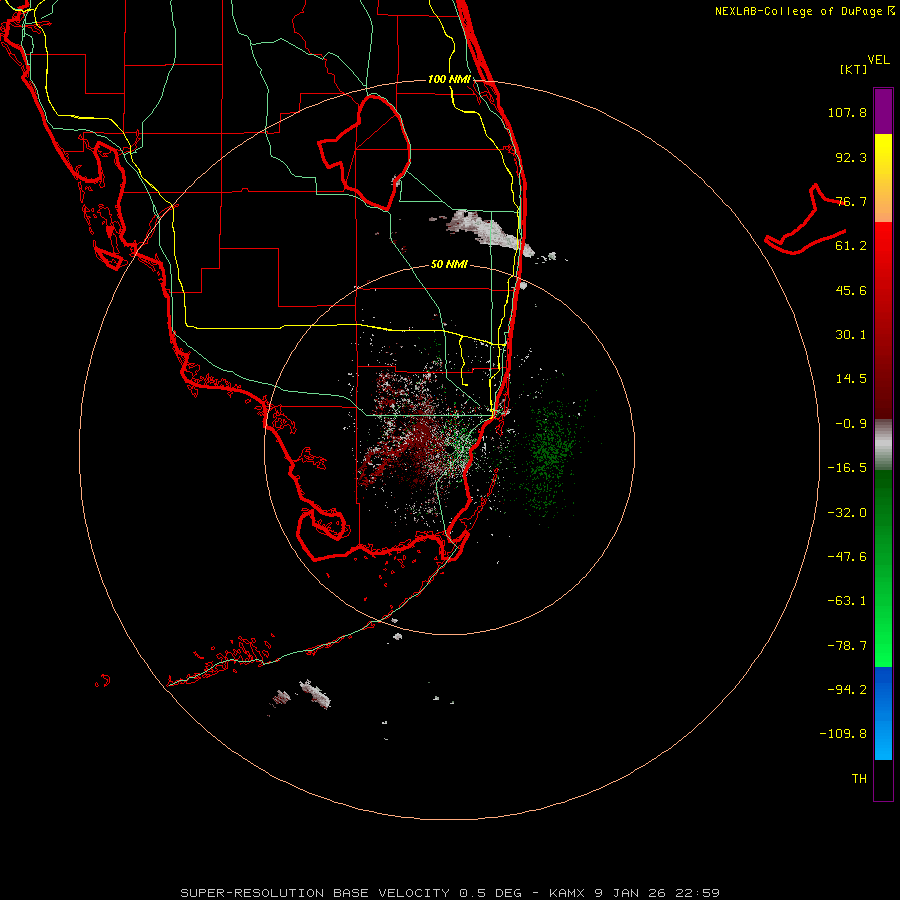The width and height of the screenshot is (900, 900).
Task: Click the -32.0 velocity scale value
Action: tap(847, 513)
